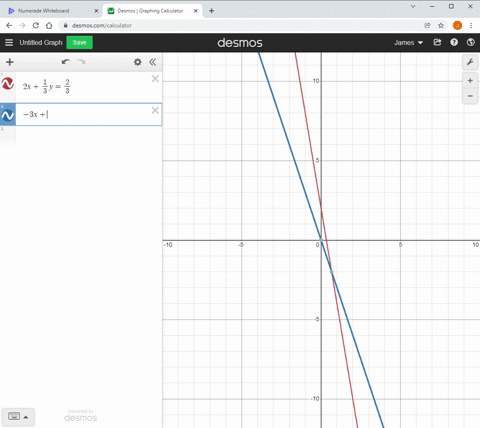Add a new expression item with the plus icon
Image resolution: width=480 pixels, height=428 pixels.
pos(10,62)
